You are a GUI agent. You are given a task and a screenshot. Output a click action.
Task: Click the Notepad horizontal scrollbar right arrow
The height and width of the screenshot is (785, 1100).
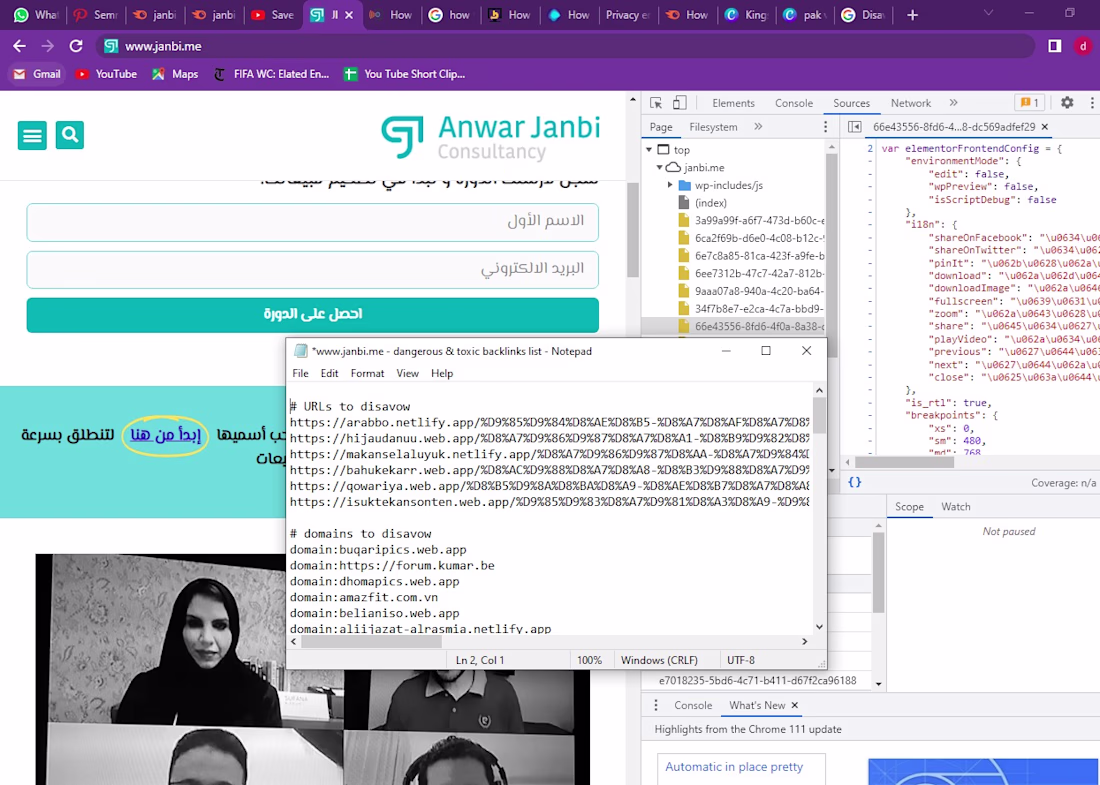[805, 641]
